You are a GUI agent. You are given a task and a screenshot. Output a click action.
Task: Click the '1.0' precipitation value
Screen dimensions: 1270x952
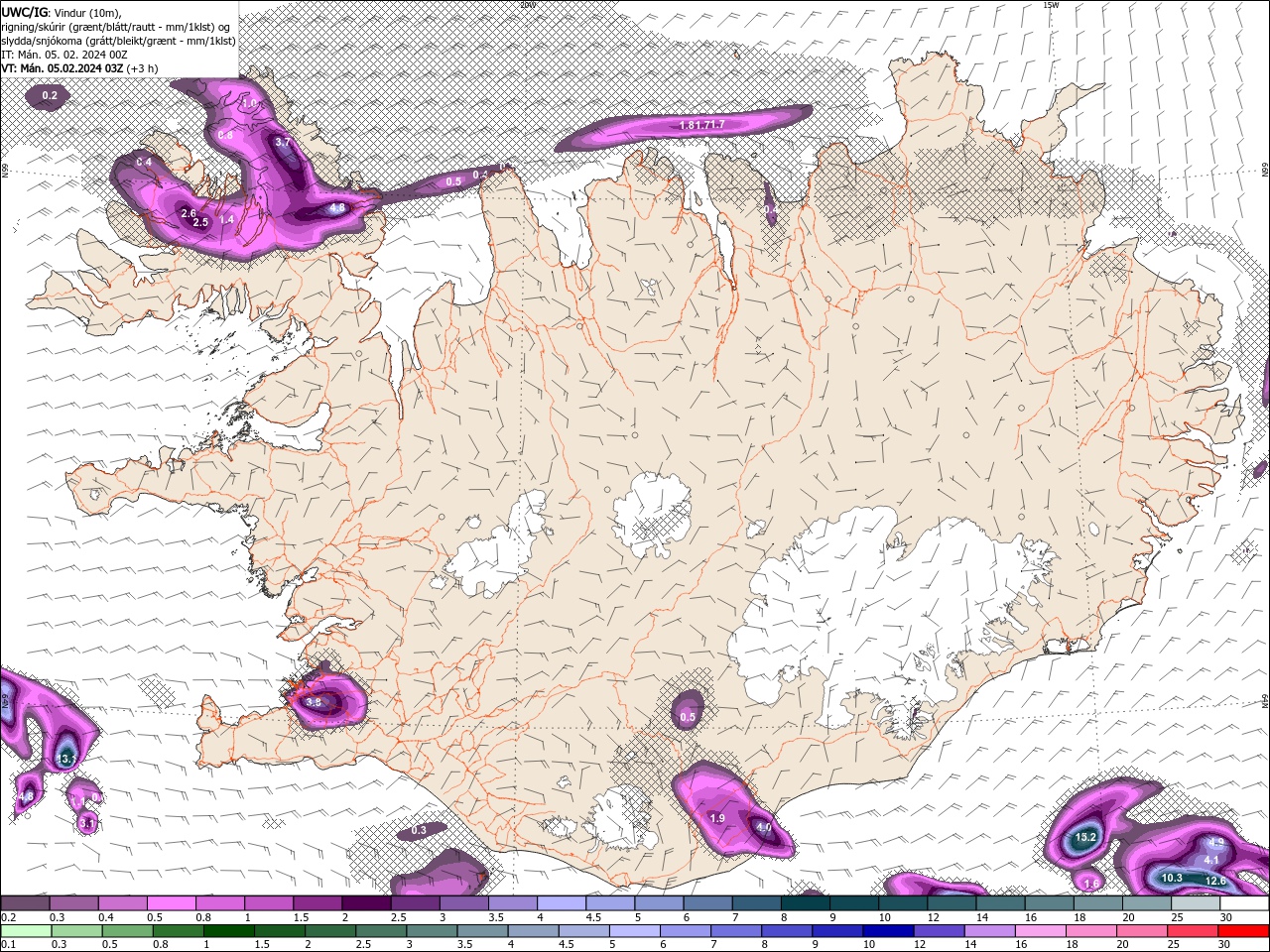click(x=250, y=103)
